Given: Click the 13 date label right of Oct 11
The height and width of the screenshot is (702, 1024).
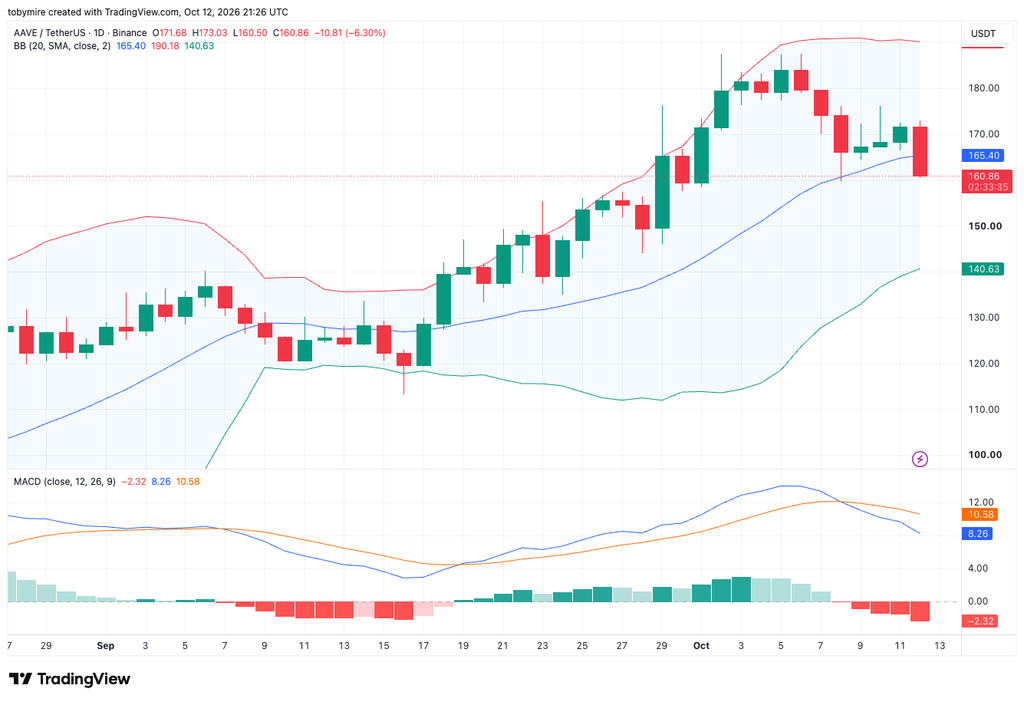Looking at the screenshot, I should pyautogui.click(x=939, y=646).
